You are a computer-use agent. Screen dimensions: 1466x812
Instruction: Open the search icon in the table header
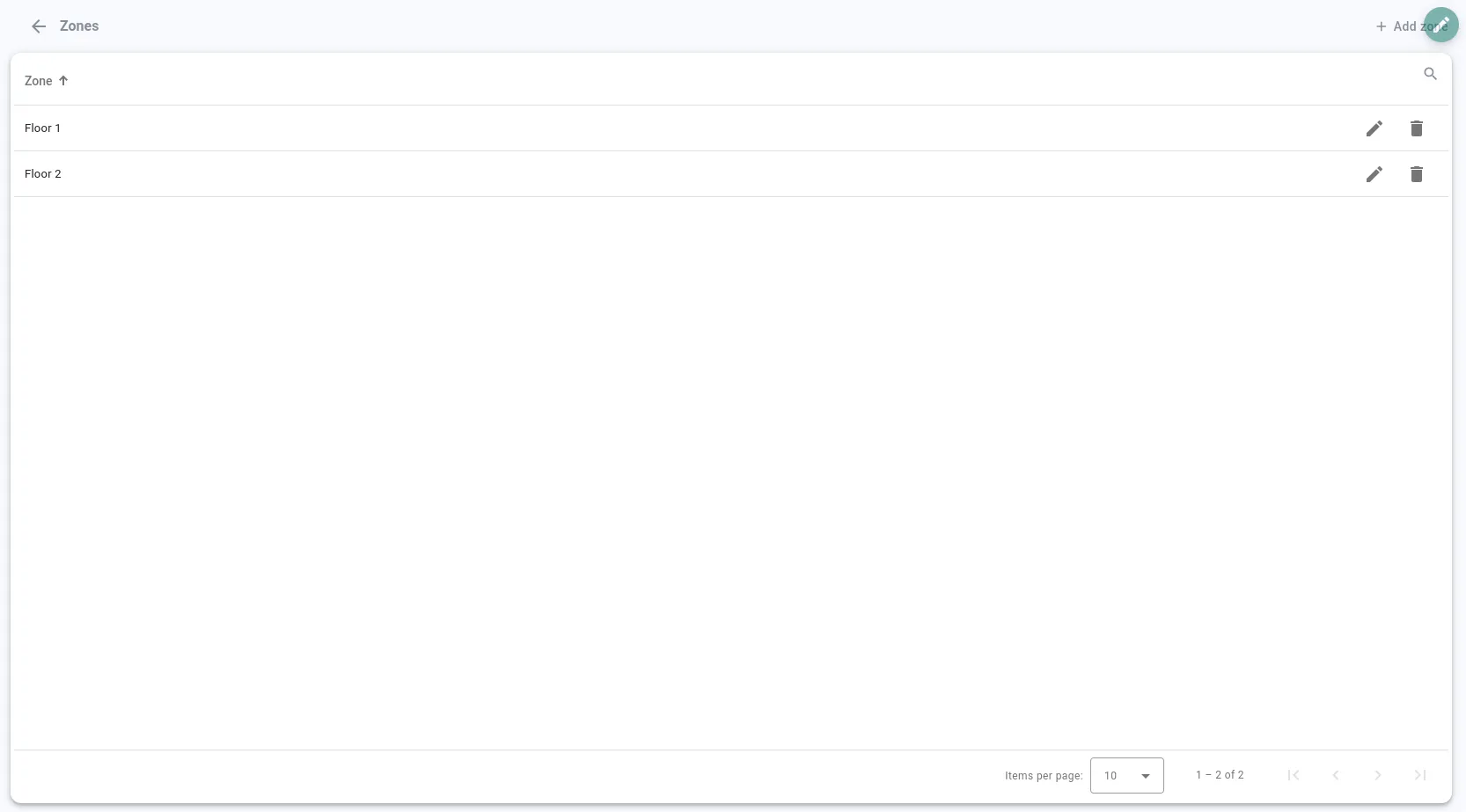(1430, 74)
